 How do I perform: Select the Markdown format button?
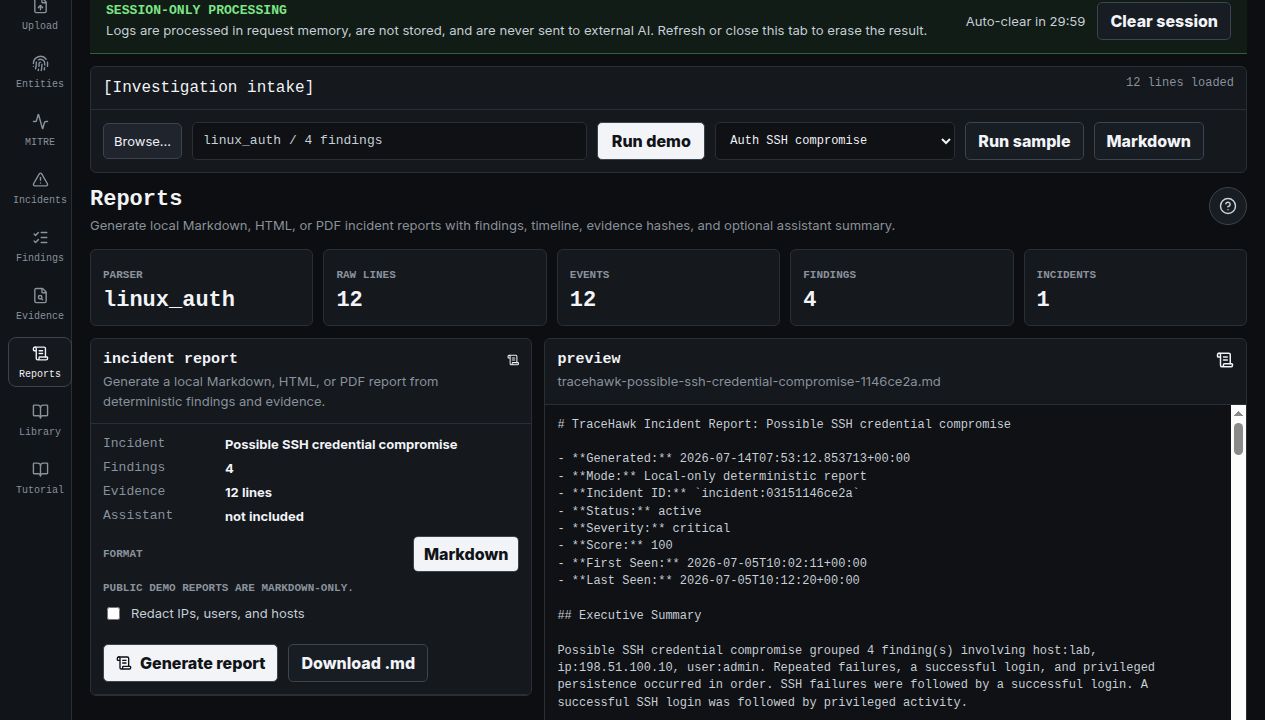pos(466,554)
